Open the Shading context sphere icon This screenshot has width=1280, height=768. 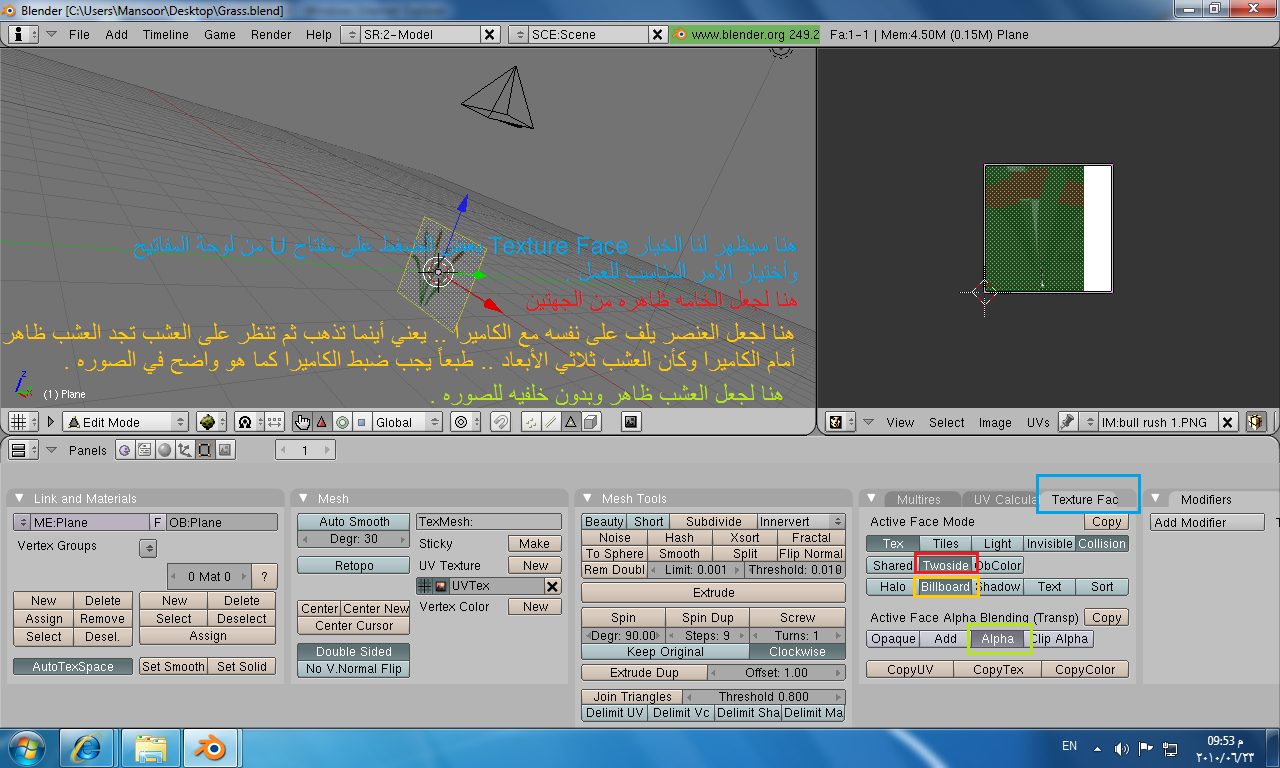point(164,450)
